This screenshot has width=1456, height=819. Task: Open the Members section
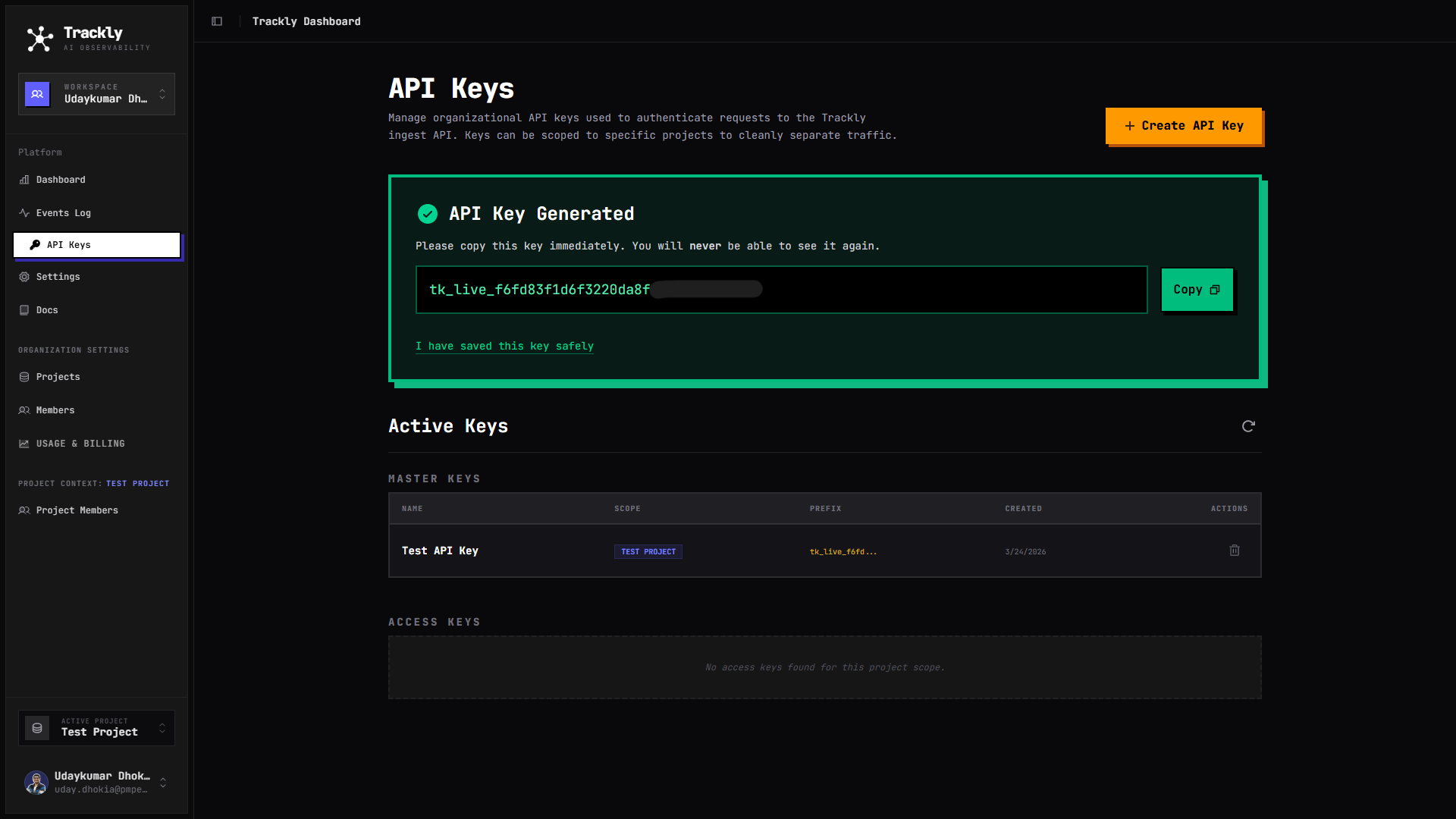[55, 410]
